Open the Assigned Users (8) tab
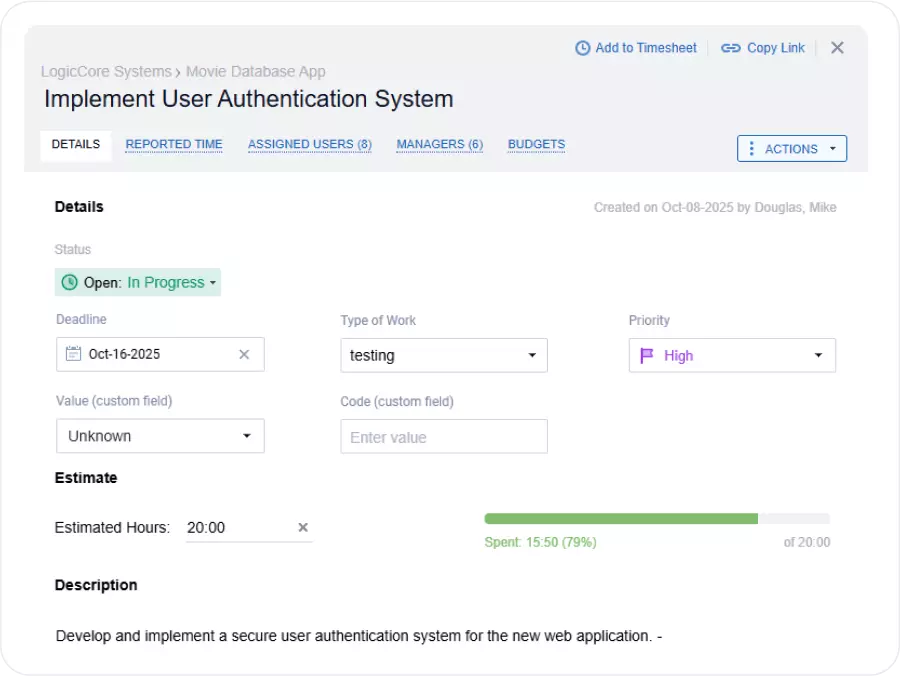 point(310,144)
